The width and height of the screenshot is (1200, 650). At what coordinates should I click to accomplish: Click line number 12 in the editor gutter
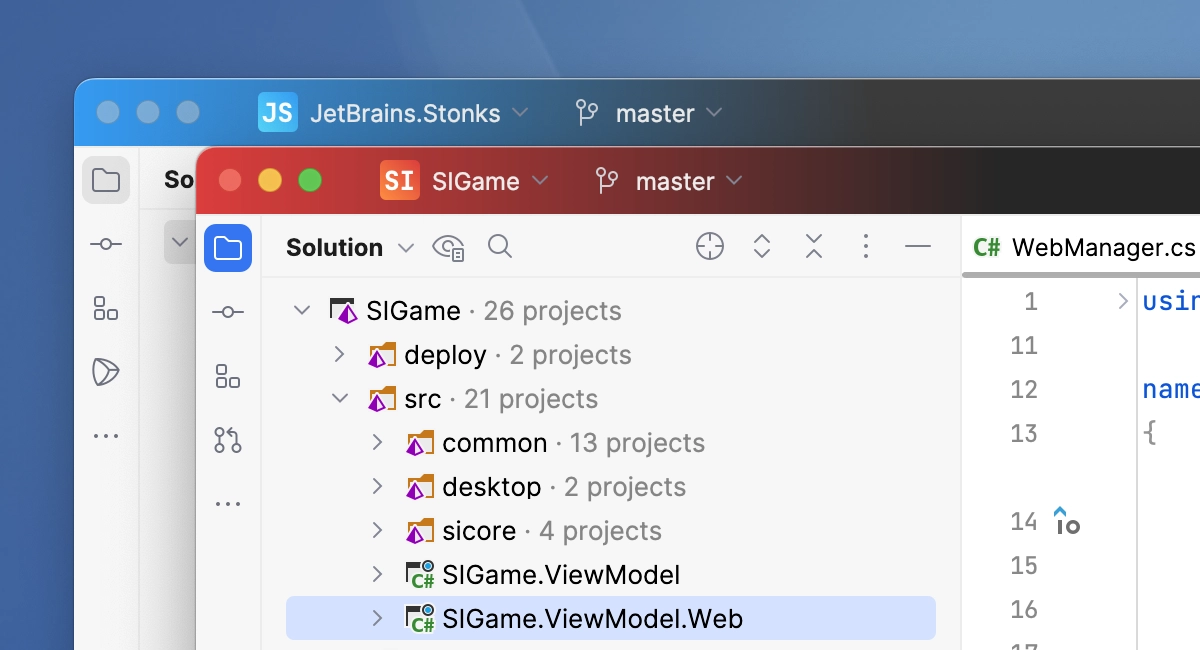(x=1024, y=389)
